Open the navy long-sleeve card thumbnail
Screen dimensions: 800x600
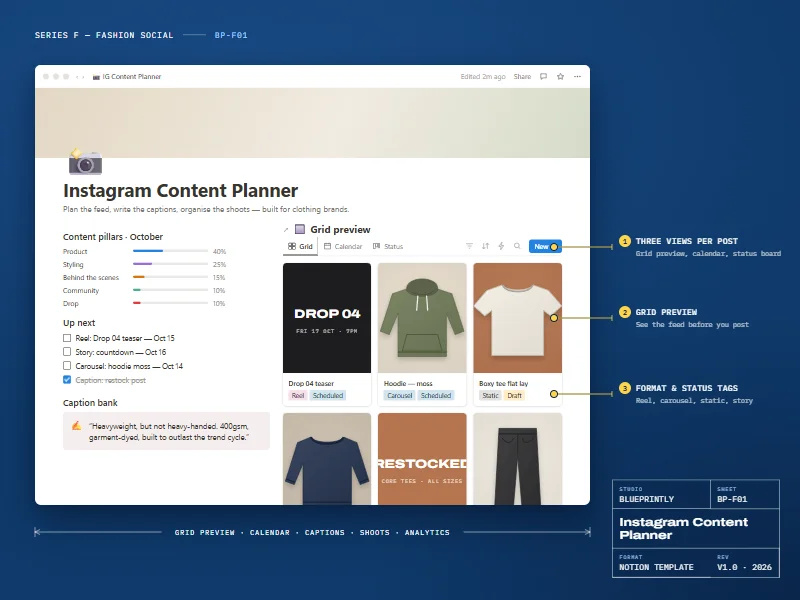(327, 459)
